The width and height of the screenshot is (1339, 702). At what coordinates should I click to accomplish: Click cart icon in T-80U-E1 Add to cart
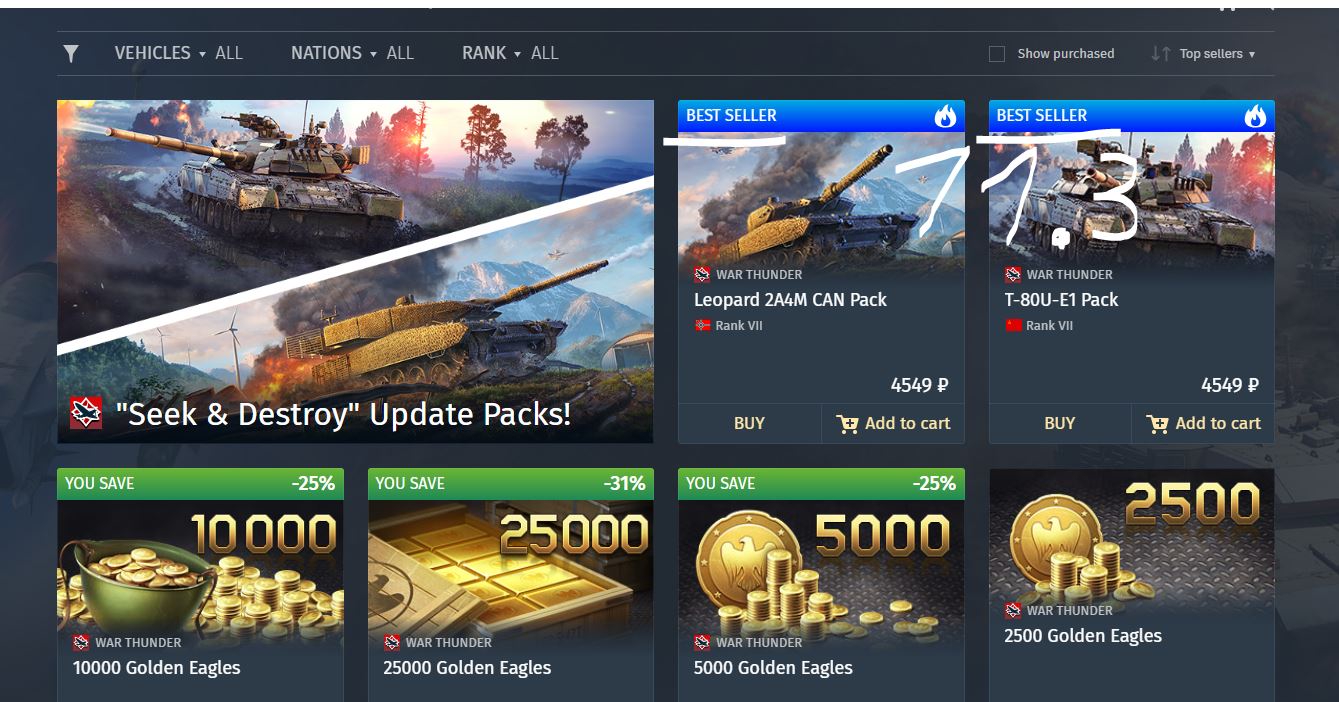(1158, 424)
